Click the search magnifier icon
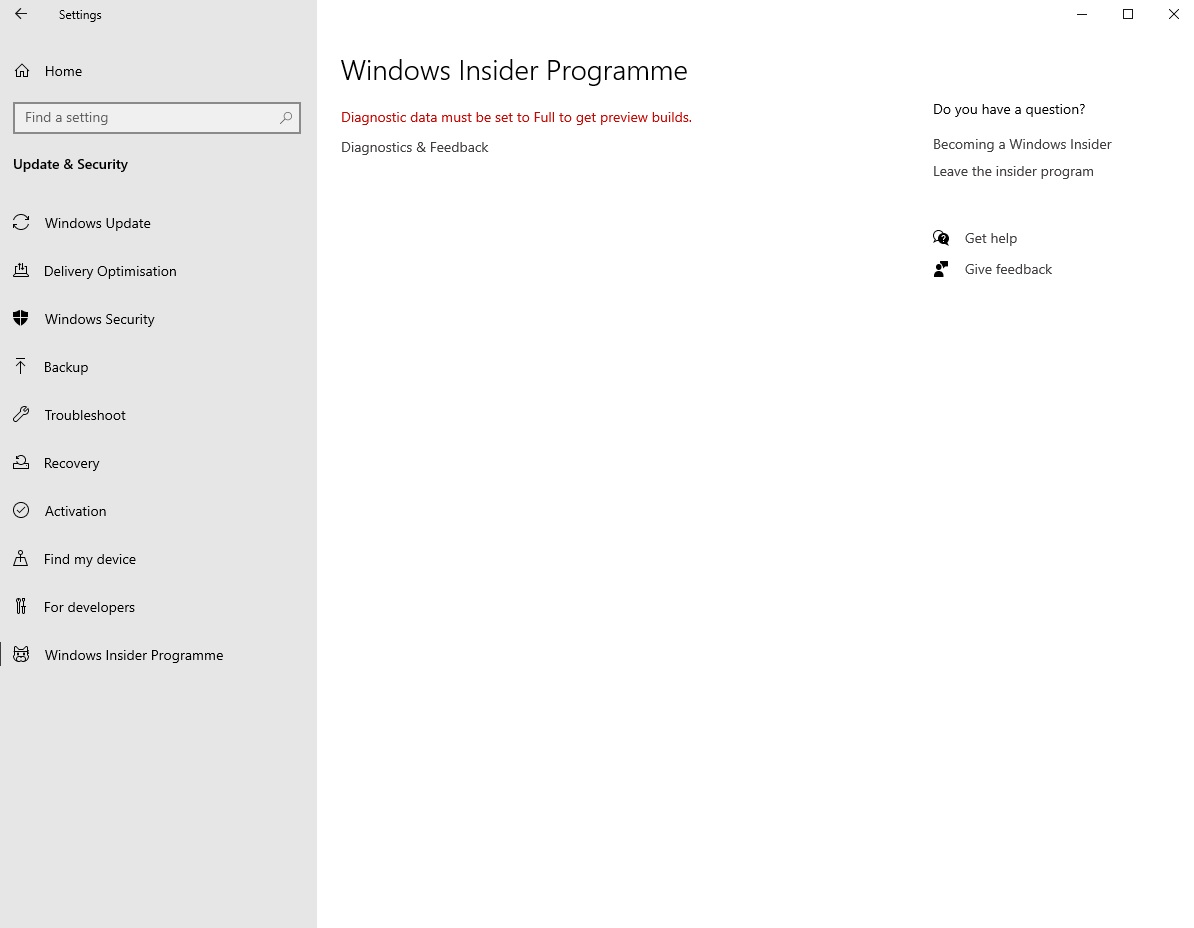Image resolution: width=1194 pixels, height=928 pixels. point(286,118)
